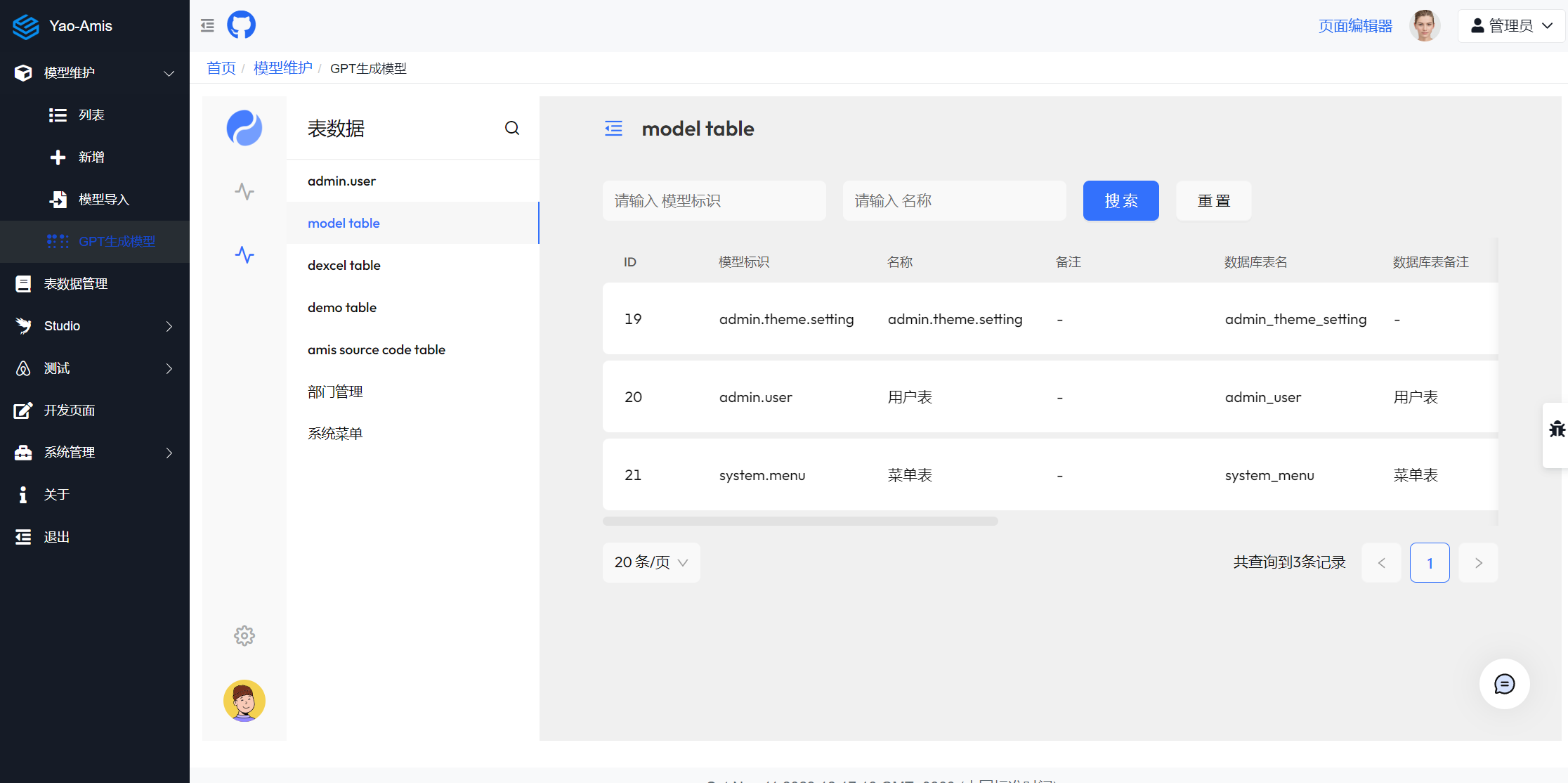Click the blue swirl logo in the left rail
The image size is (1568, 783).
tap(244, 128)
